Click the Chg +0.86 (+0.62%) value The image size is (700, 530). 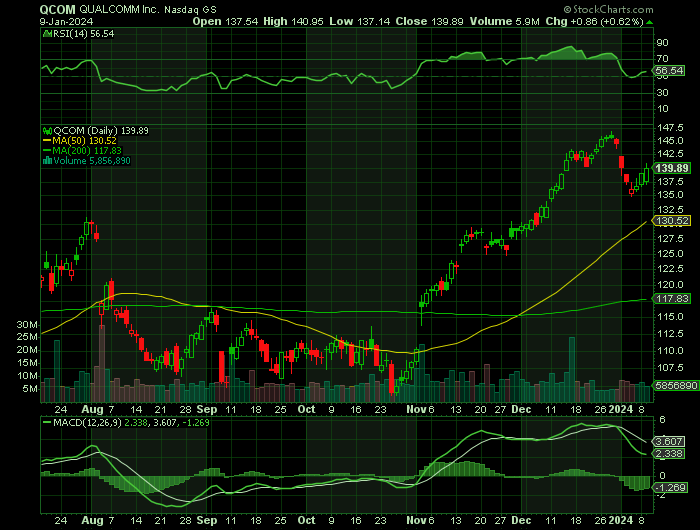[x=595, y=21]
